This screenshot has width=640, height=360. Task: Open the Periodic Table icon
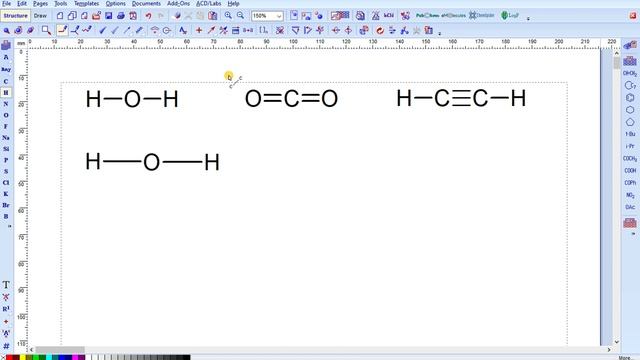6,45
